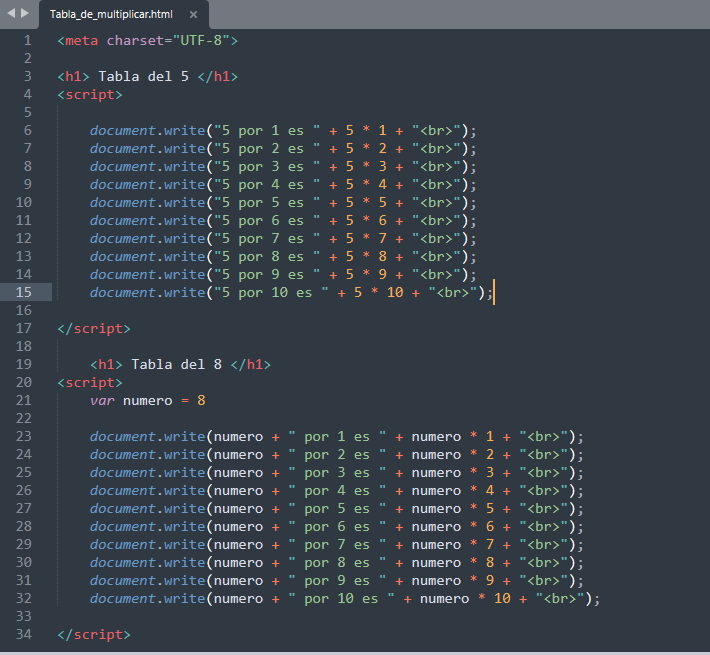This screenshot has height=655, width=710.
Task: Click the next tab right arrow
Action: pos(25,14)
